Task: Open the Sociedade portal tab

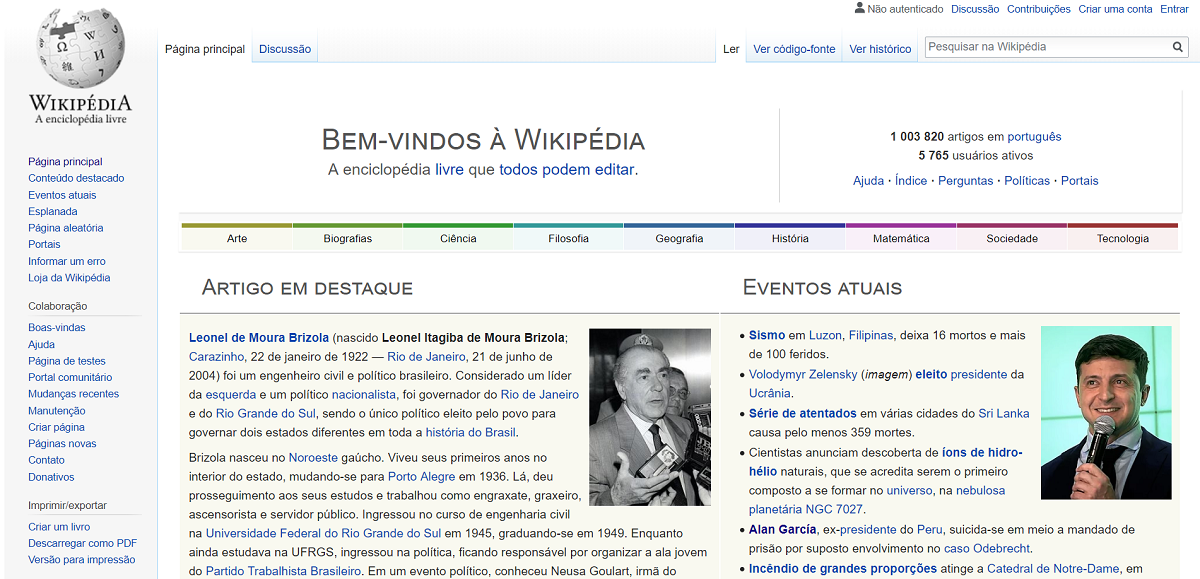Action: [1012, 238]
